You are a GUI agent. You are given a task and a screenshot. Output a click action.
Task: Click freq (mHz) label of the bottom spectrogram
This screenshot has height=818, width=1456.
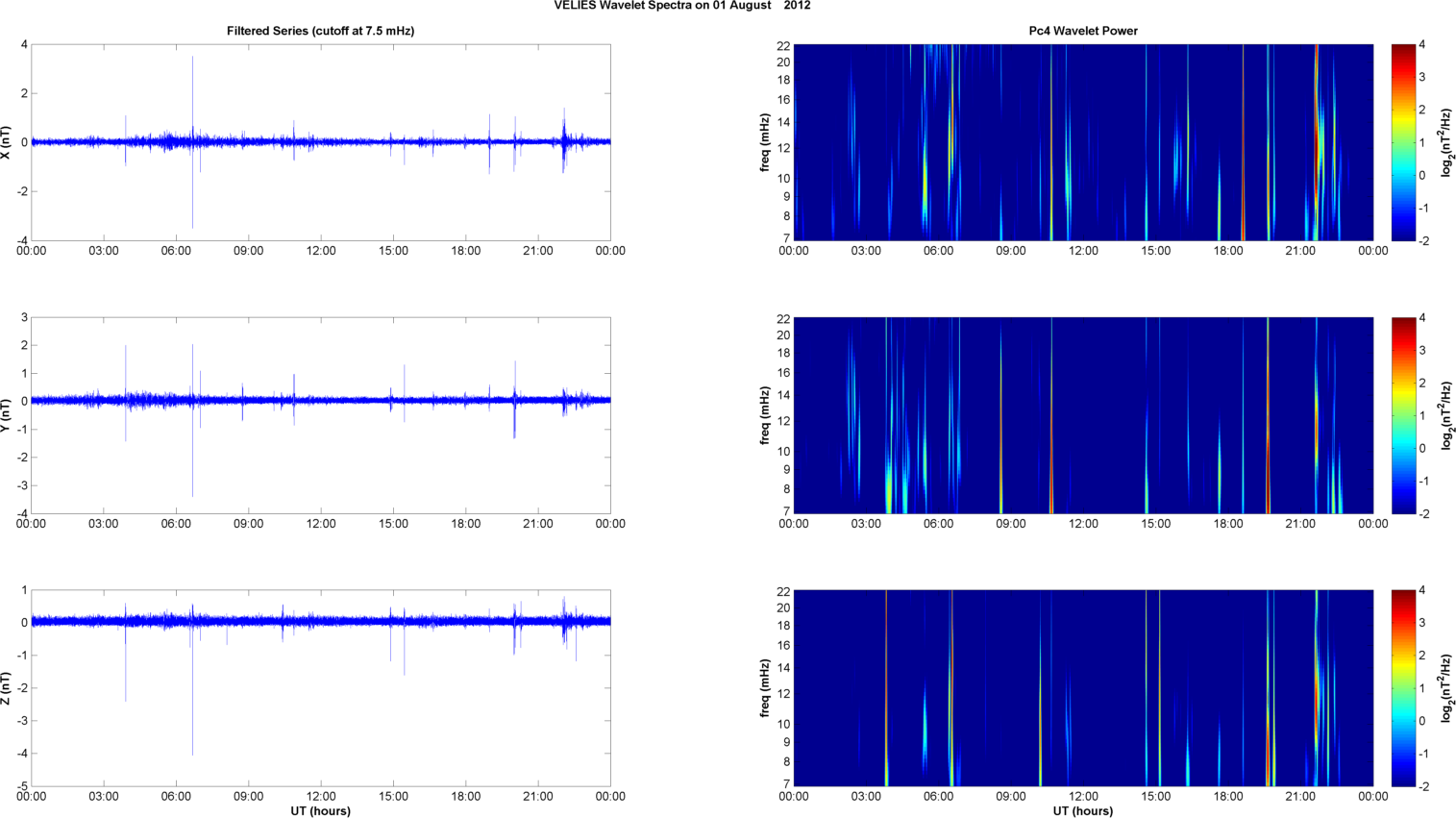[x=766, y=688]
